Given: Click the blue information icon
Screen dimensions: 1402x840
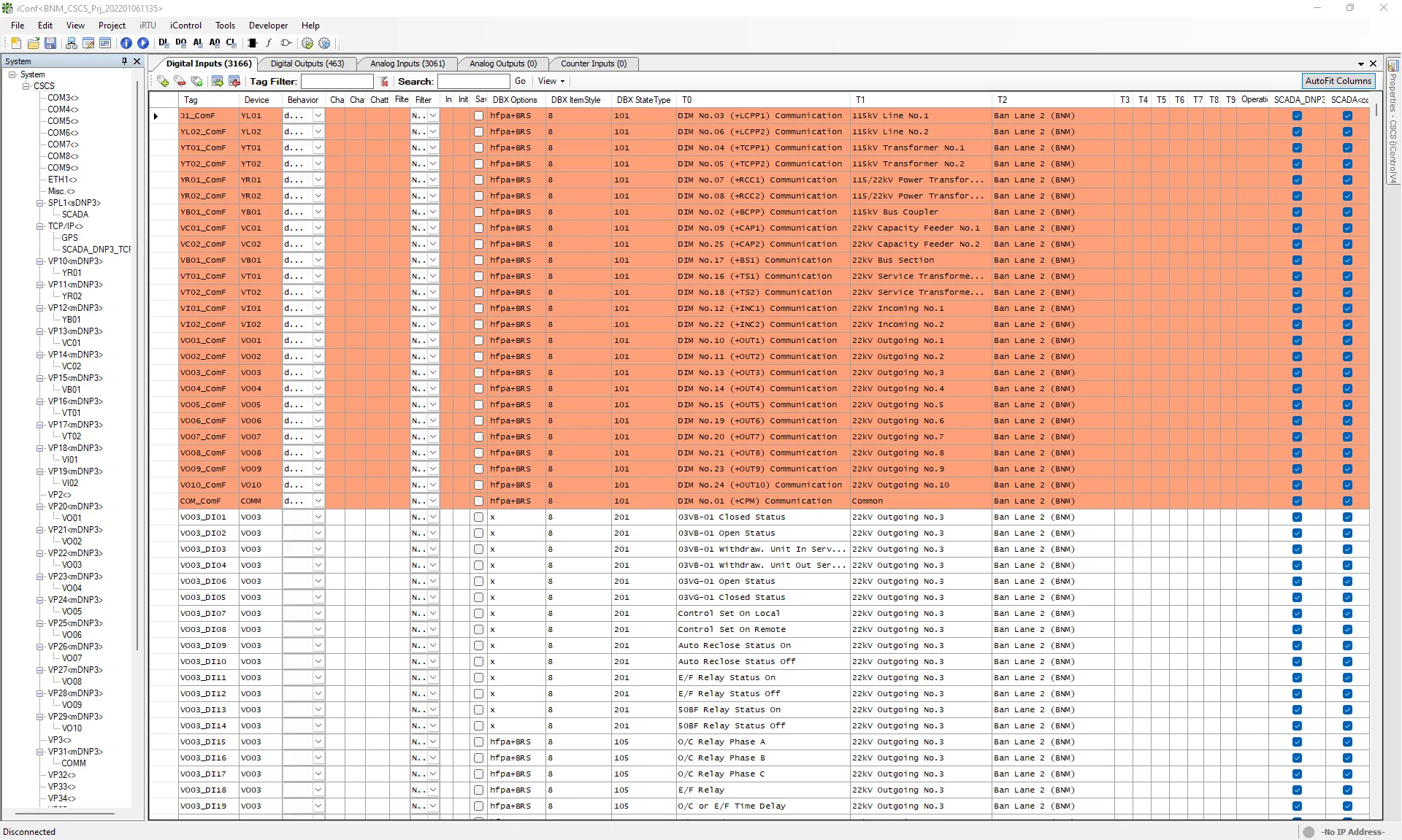Looking at the screenshot, I should (x=126, y=43).
